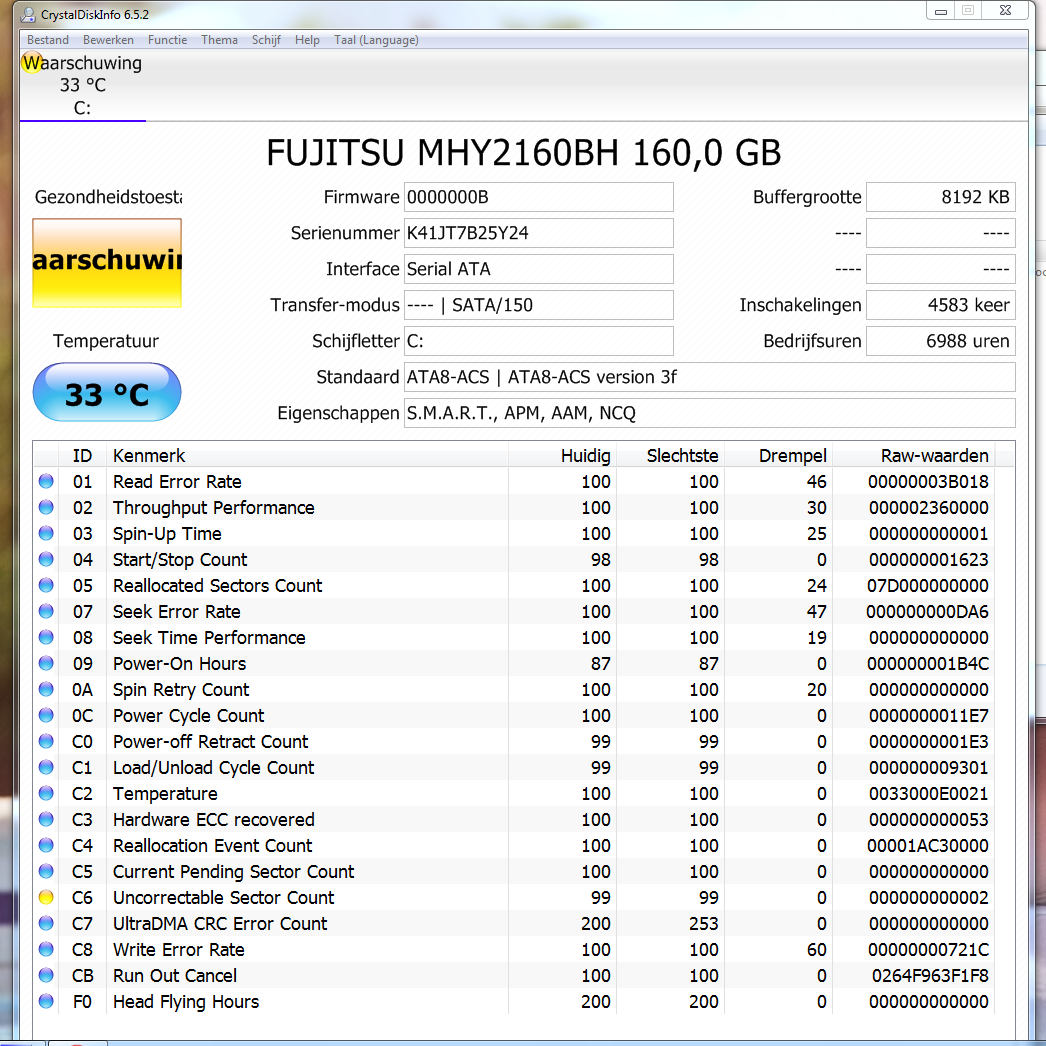Click the blue status icon for Temperature row
Image resolution: width=1046 pixels, height=1046 pixels.
46,793
